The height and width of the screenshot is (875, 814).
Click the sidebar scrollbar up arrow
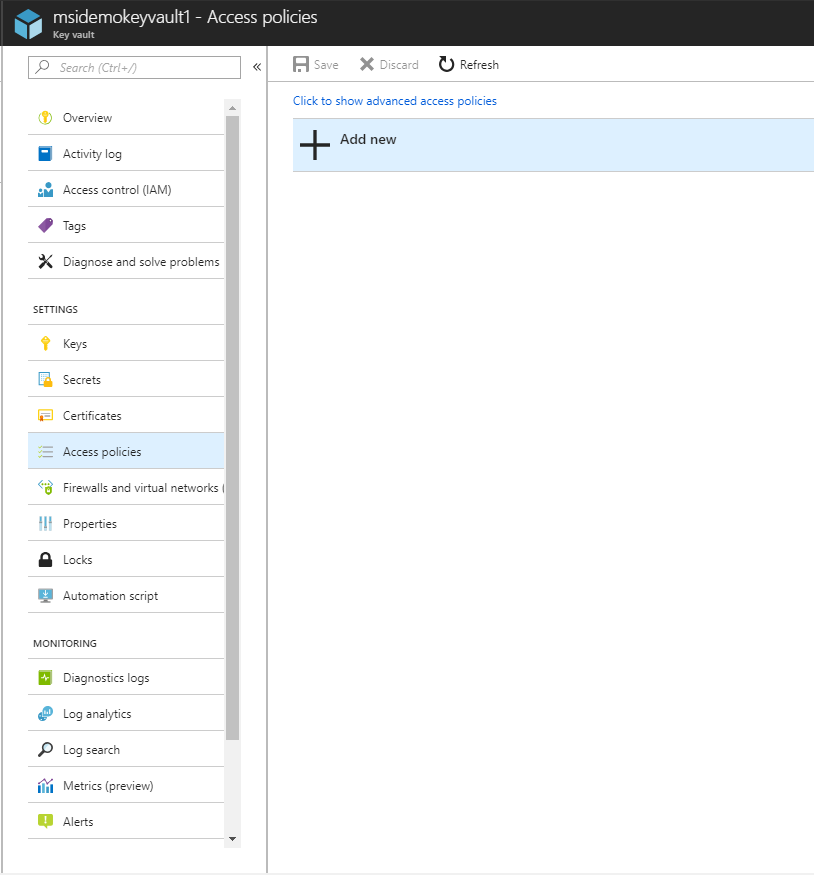point(233,108)
